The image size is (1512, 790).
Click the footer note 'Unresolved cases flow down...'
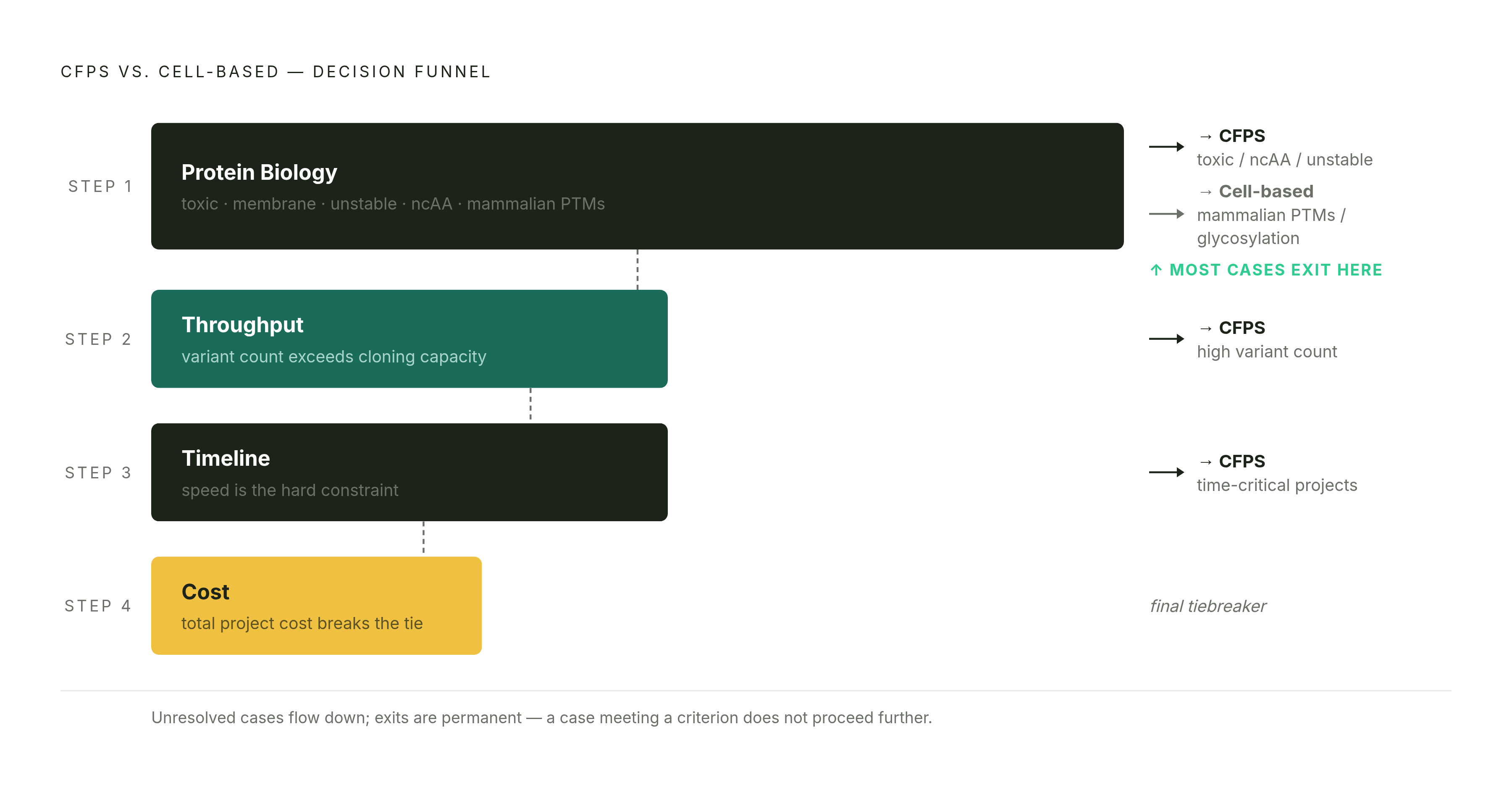541,718
